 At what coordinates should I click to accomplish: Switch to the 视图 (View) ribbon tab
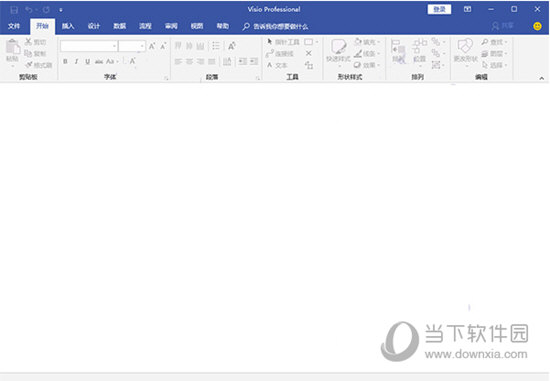(197, 26)
